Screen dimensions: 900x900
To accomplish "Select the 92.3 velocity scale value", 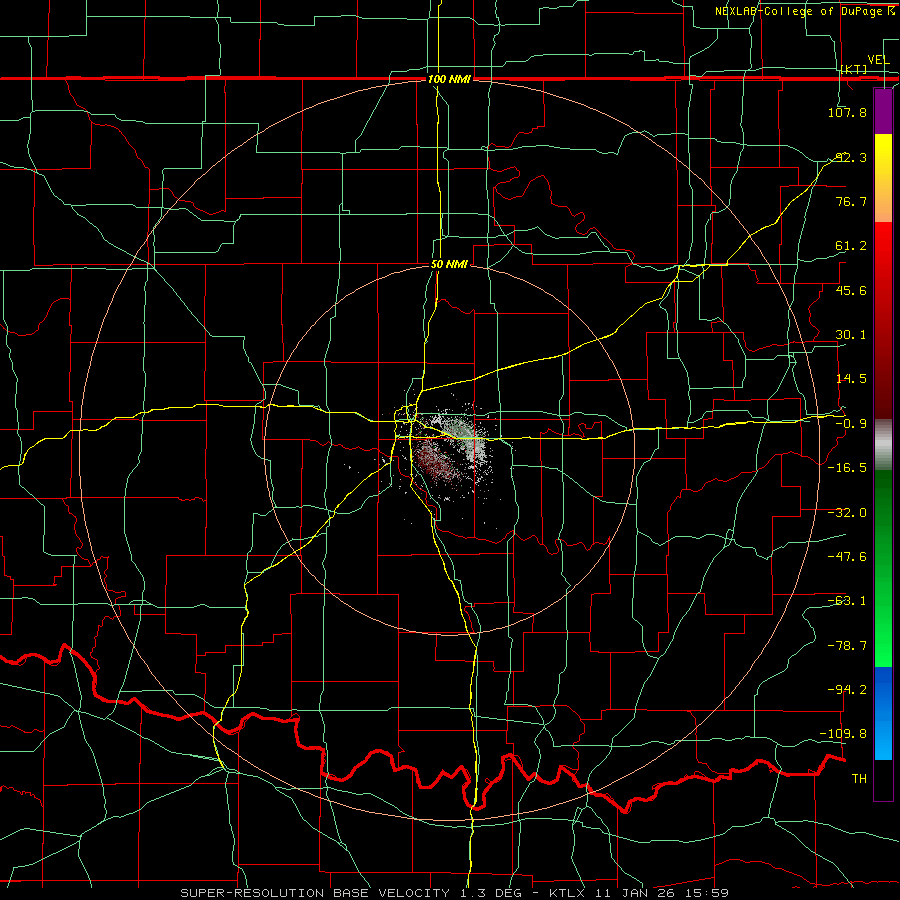I will pyautogui.click(x=851, y=157).
